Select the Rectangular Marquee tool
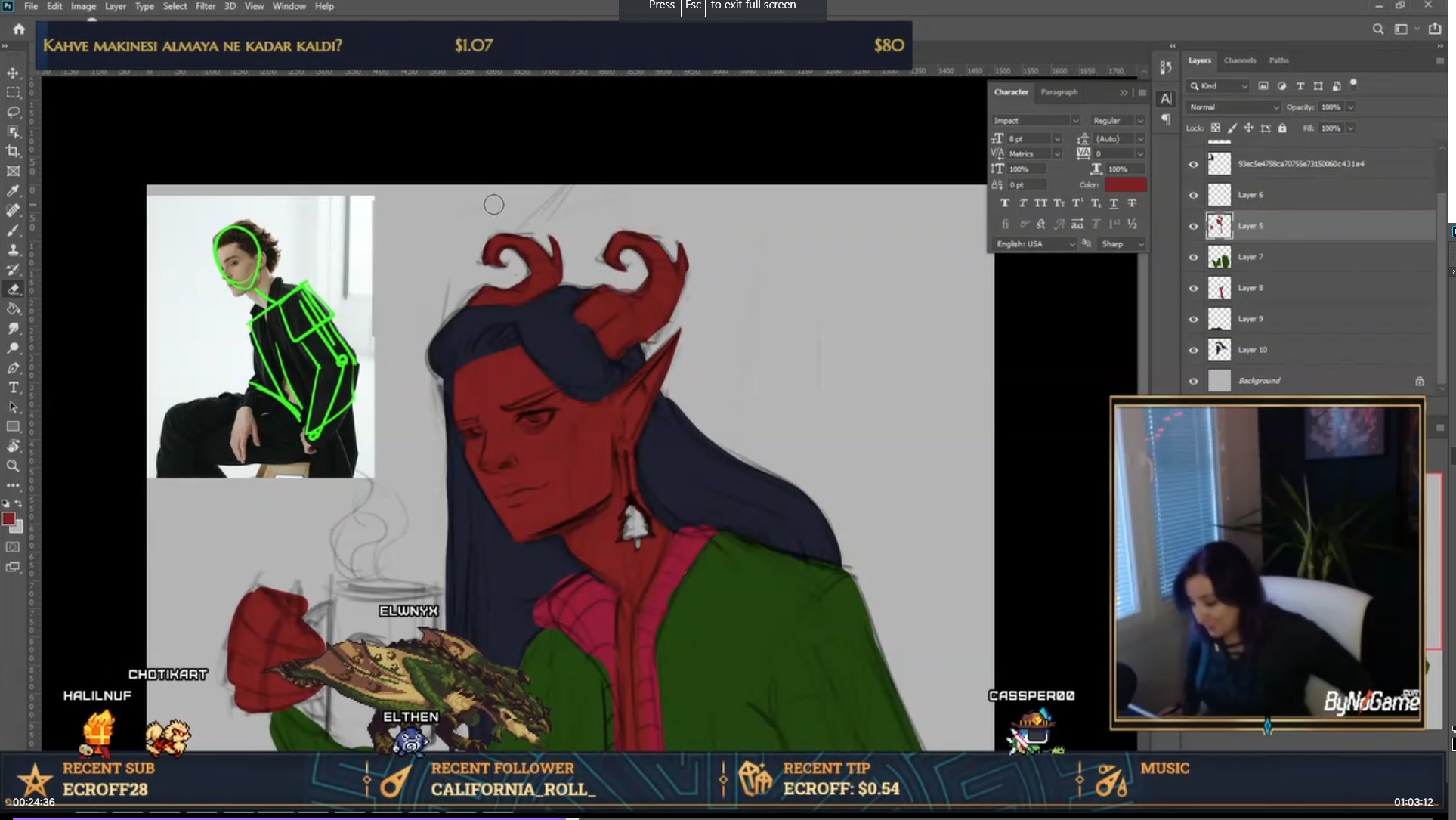 [13, 93]
